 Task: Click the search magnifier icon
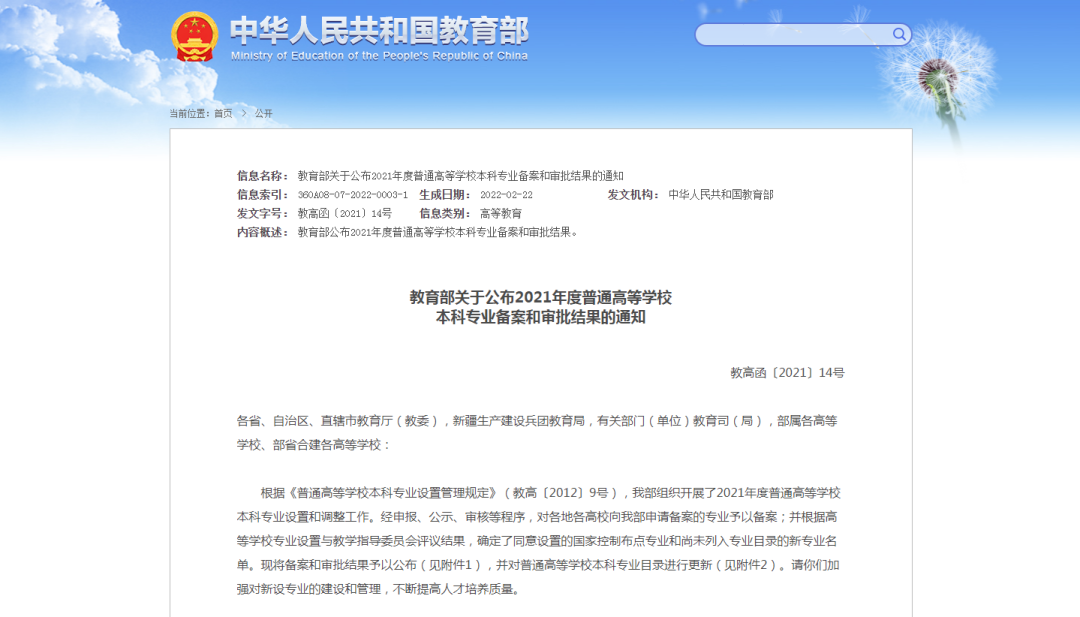point(899,35)
